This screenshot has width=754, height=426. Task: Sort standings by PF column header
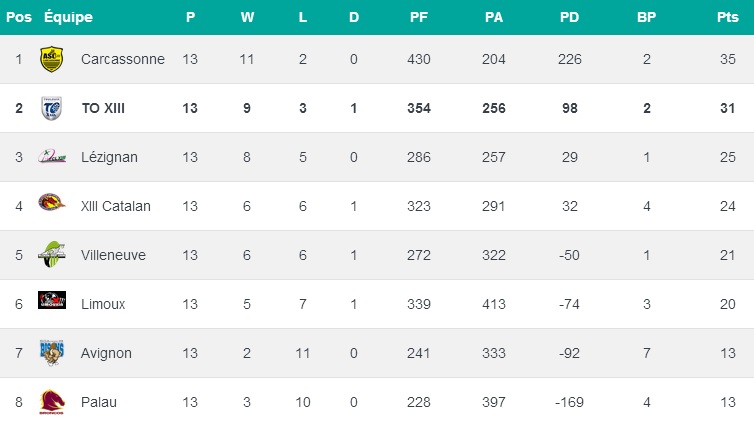coord(419,17)
